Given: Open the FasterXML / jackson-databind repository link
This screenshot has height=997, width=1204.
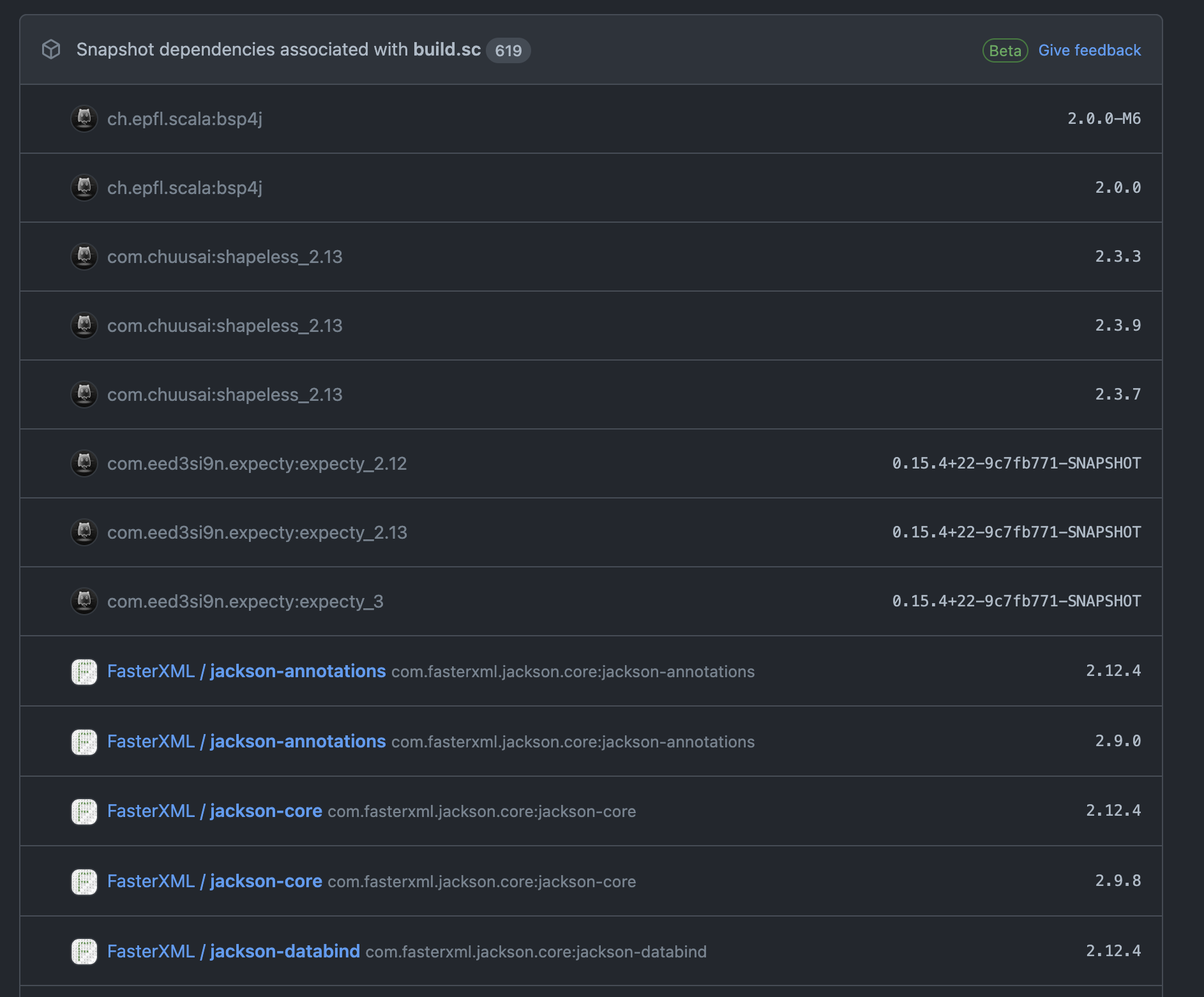Looking at the screenshot, I should pyautogui.click(x=233, y=951).
